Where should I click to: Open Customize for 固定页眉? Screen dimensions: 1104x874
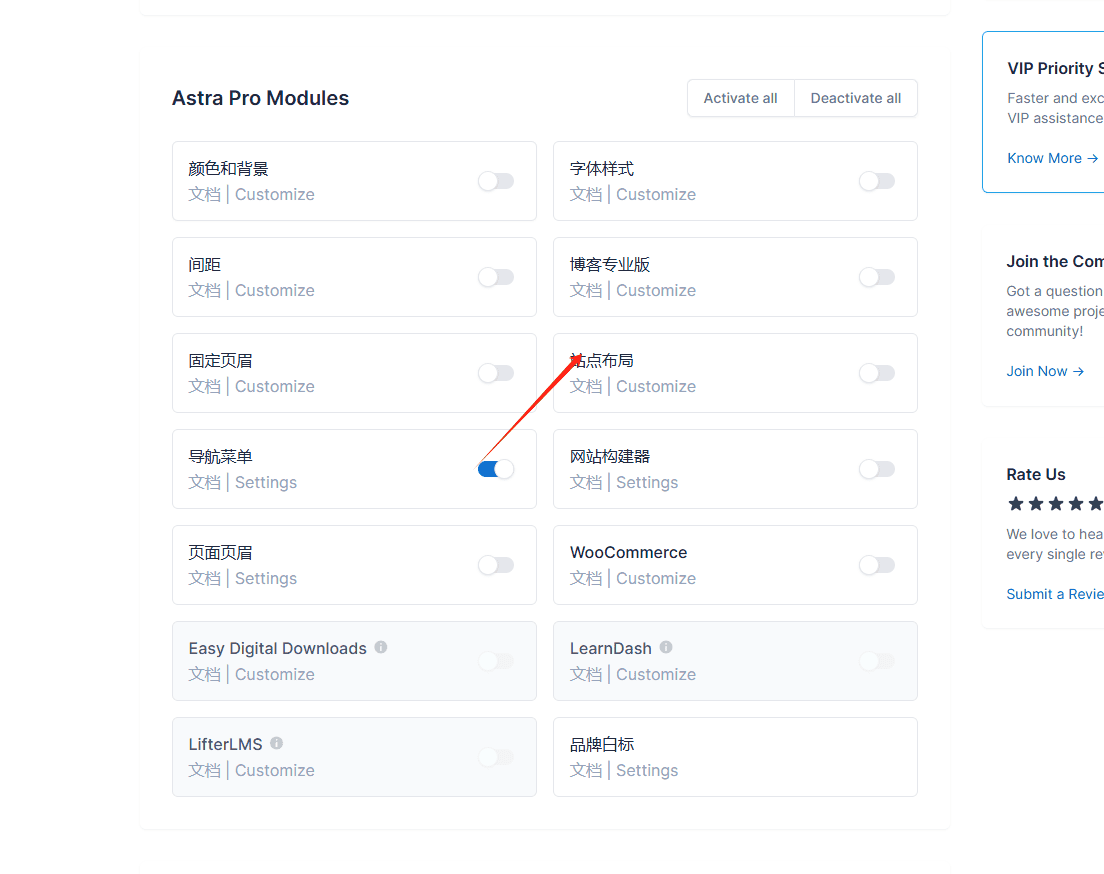point(275,386)
